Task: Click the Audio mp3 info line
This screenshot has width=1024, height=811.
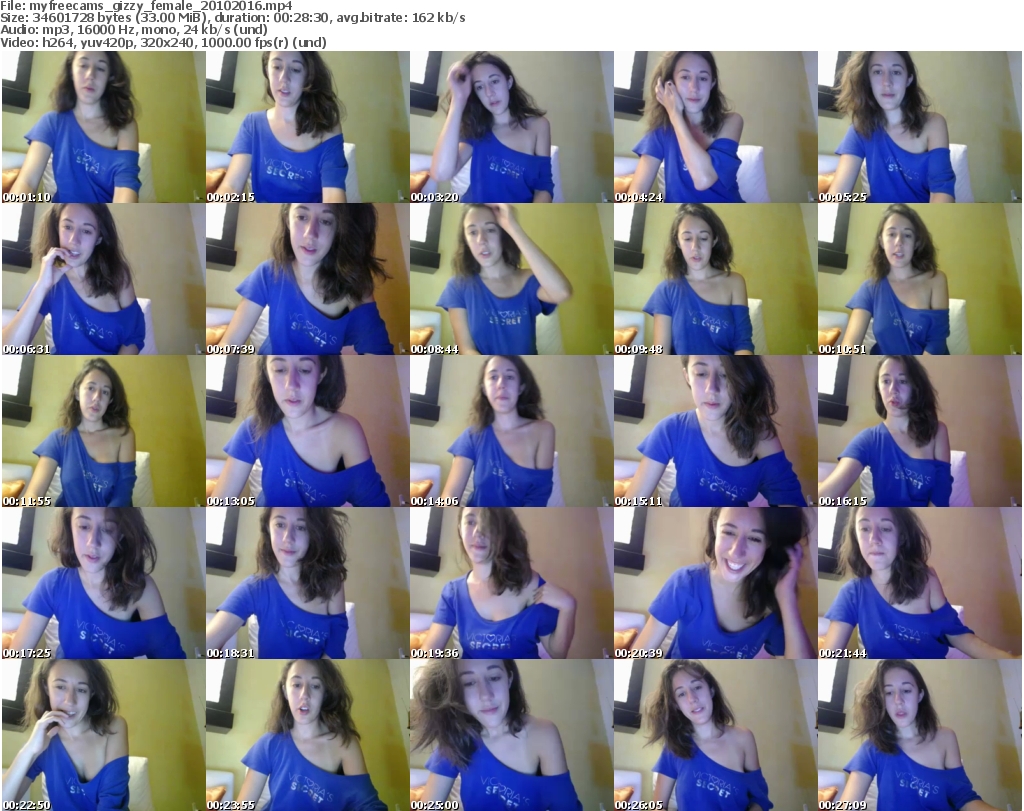Action: [x=134, y=30]
